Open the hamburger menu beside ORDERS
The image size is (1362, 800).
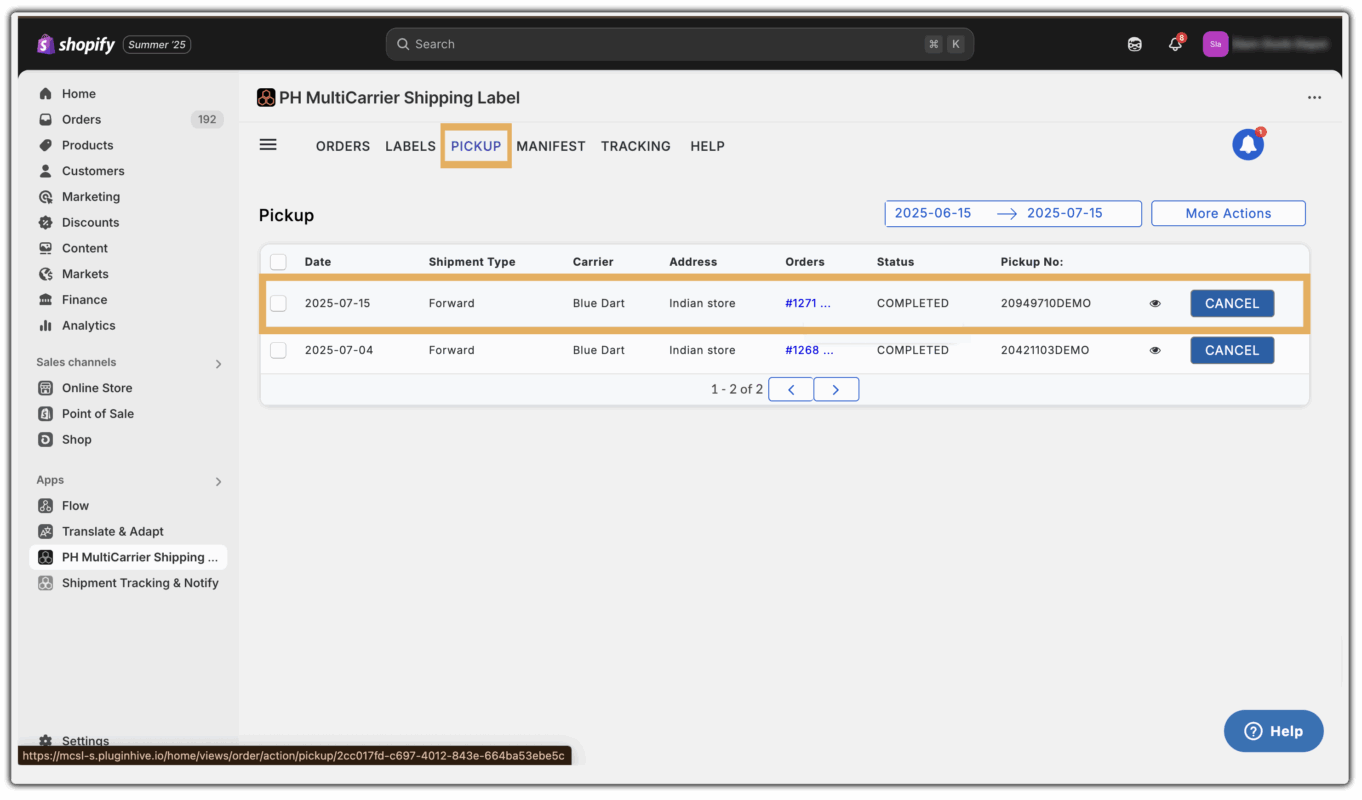(x=268, y=145)
